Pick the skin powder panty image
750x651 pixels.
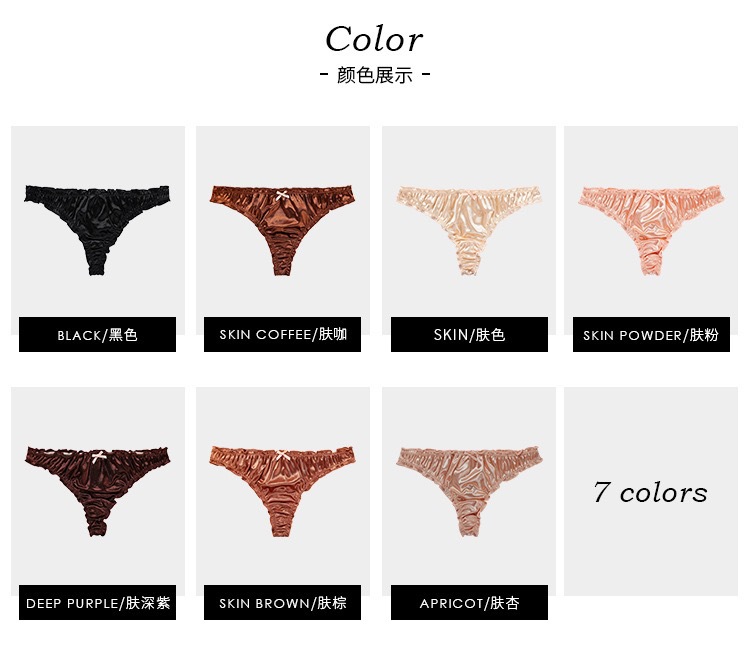(x=651, y=231)
